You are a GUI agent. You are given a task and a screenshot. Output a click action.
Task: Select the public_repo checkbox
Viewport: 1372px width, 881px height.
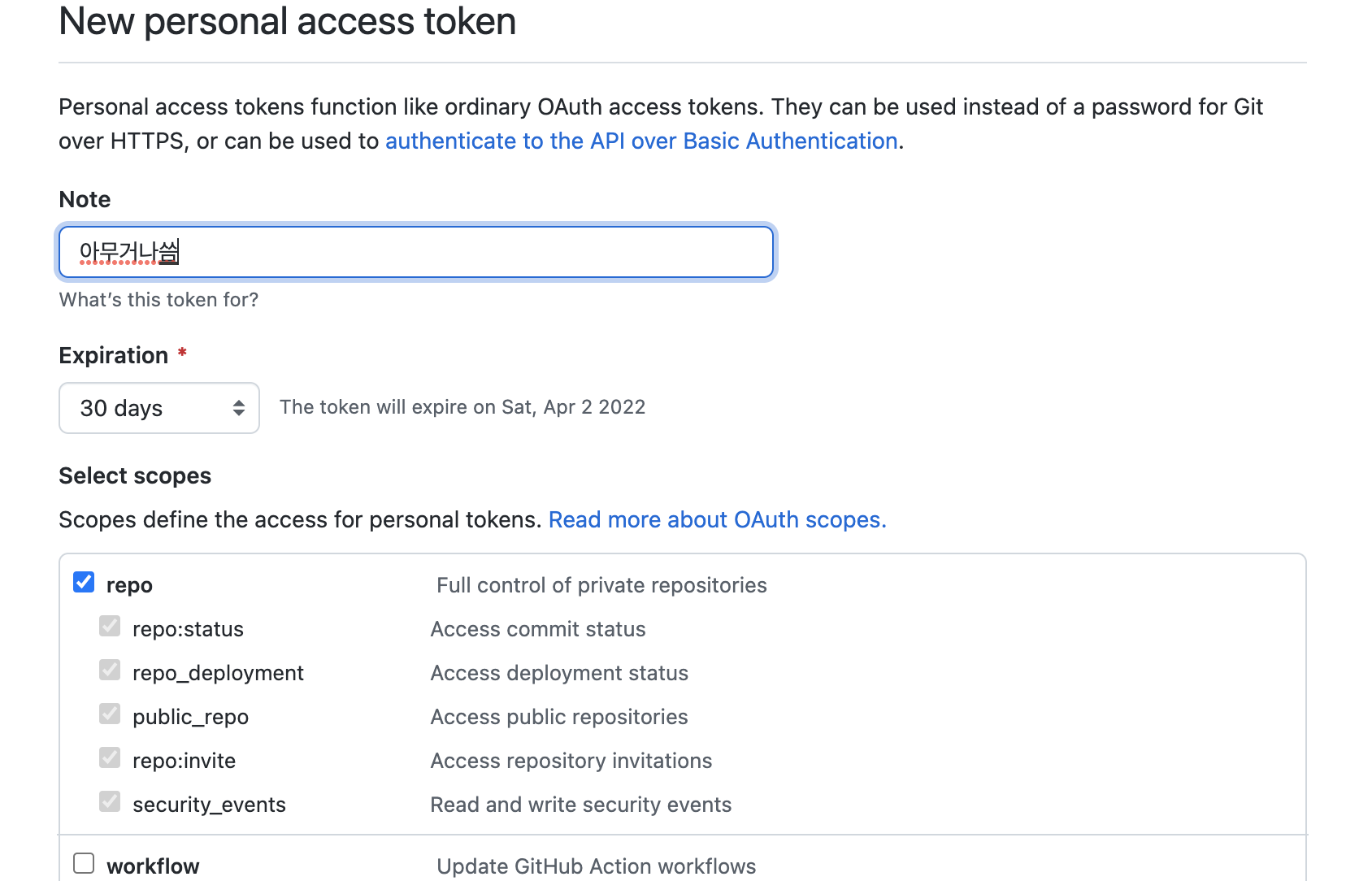pyautogui.click(x=110, y=714)
